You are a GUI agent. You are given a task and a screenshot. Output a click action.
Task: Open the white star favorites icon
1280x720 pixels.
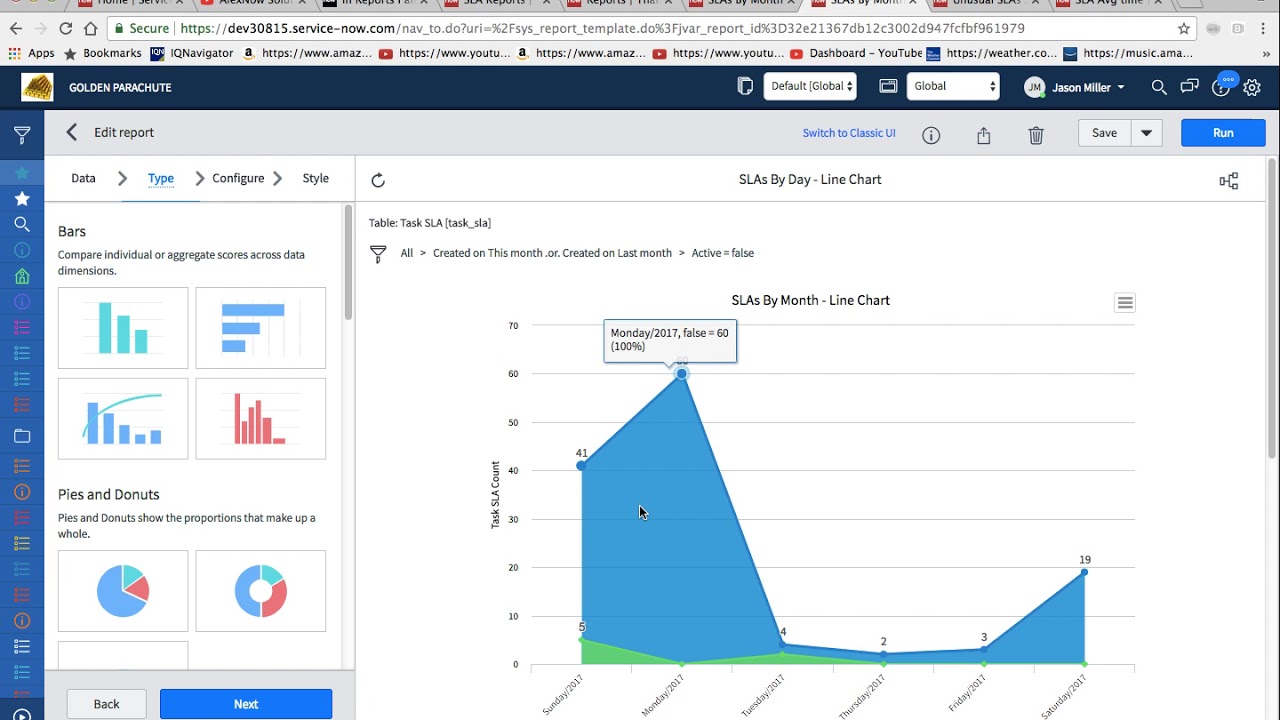(22, 199)
